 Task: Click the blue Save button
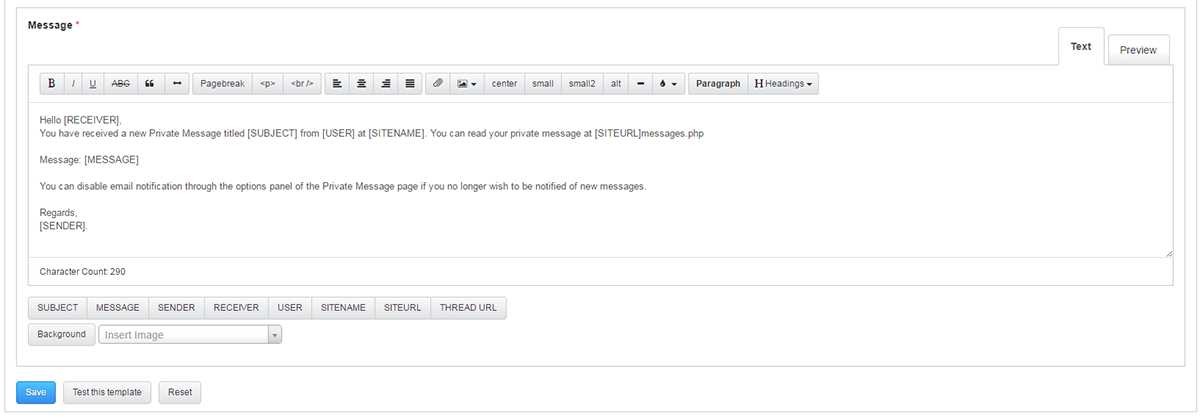pyautogui.click(x=36, y=392)
